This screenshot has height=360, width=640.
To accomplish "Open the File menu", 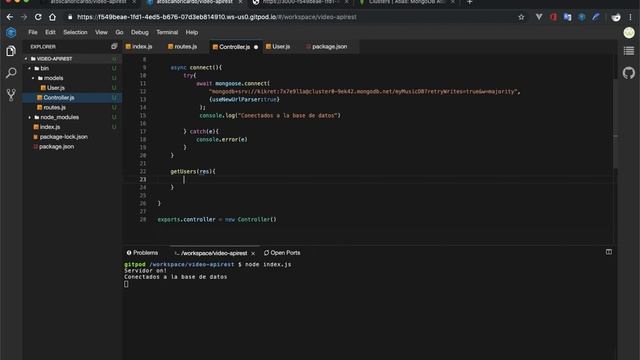I will pos(33,32).
